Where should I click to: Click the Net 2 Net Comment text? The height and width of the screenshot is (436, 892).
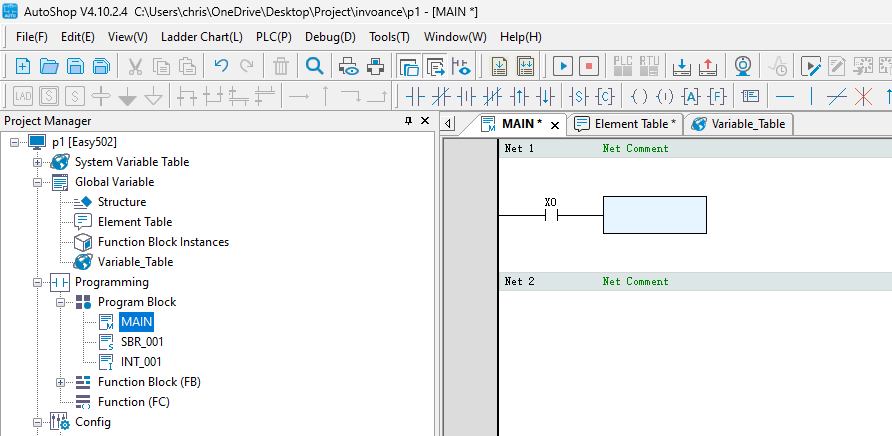tap(635, 281)
